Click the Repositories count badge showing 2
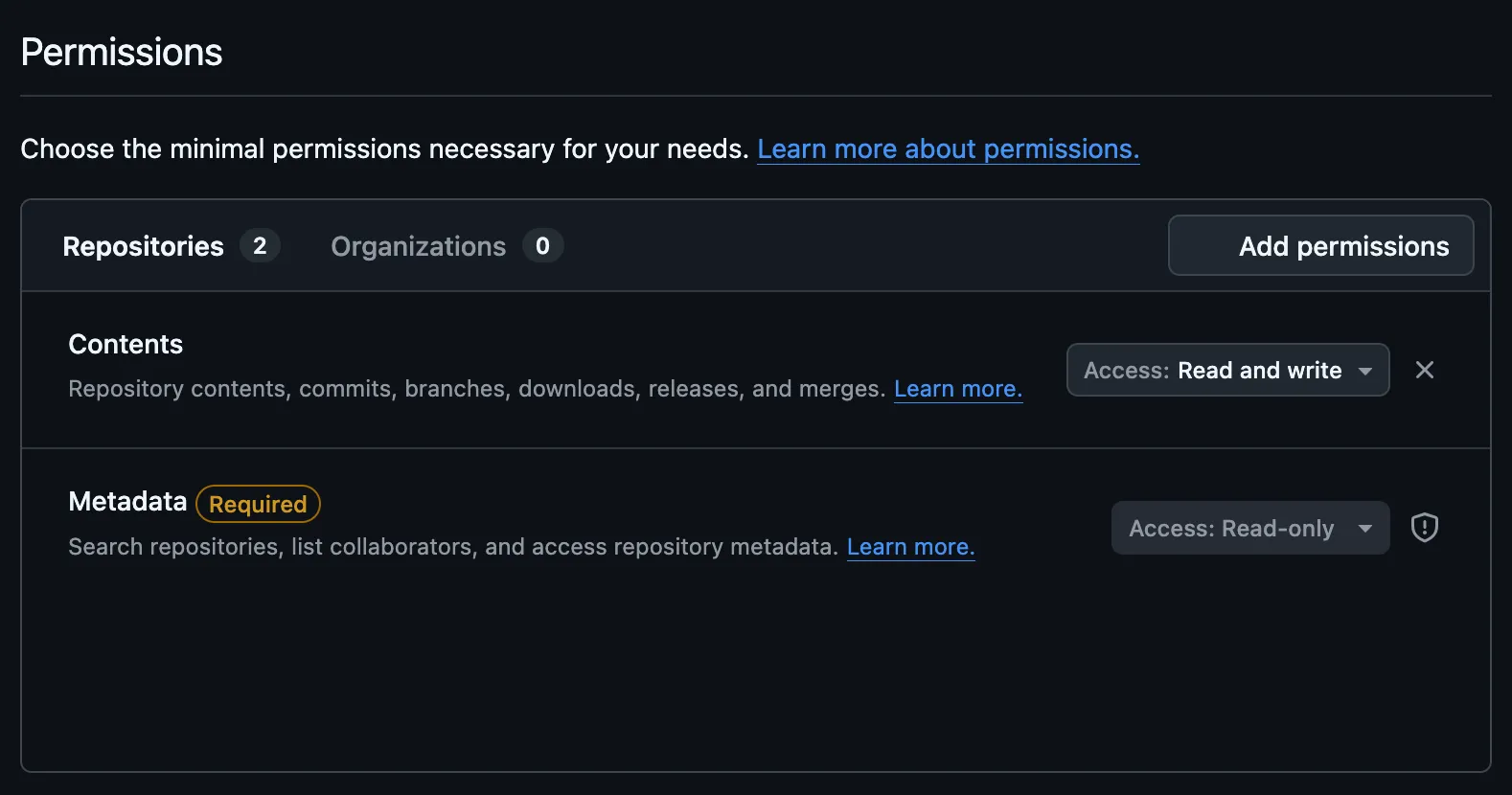 coord(260,246)
